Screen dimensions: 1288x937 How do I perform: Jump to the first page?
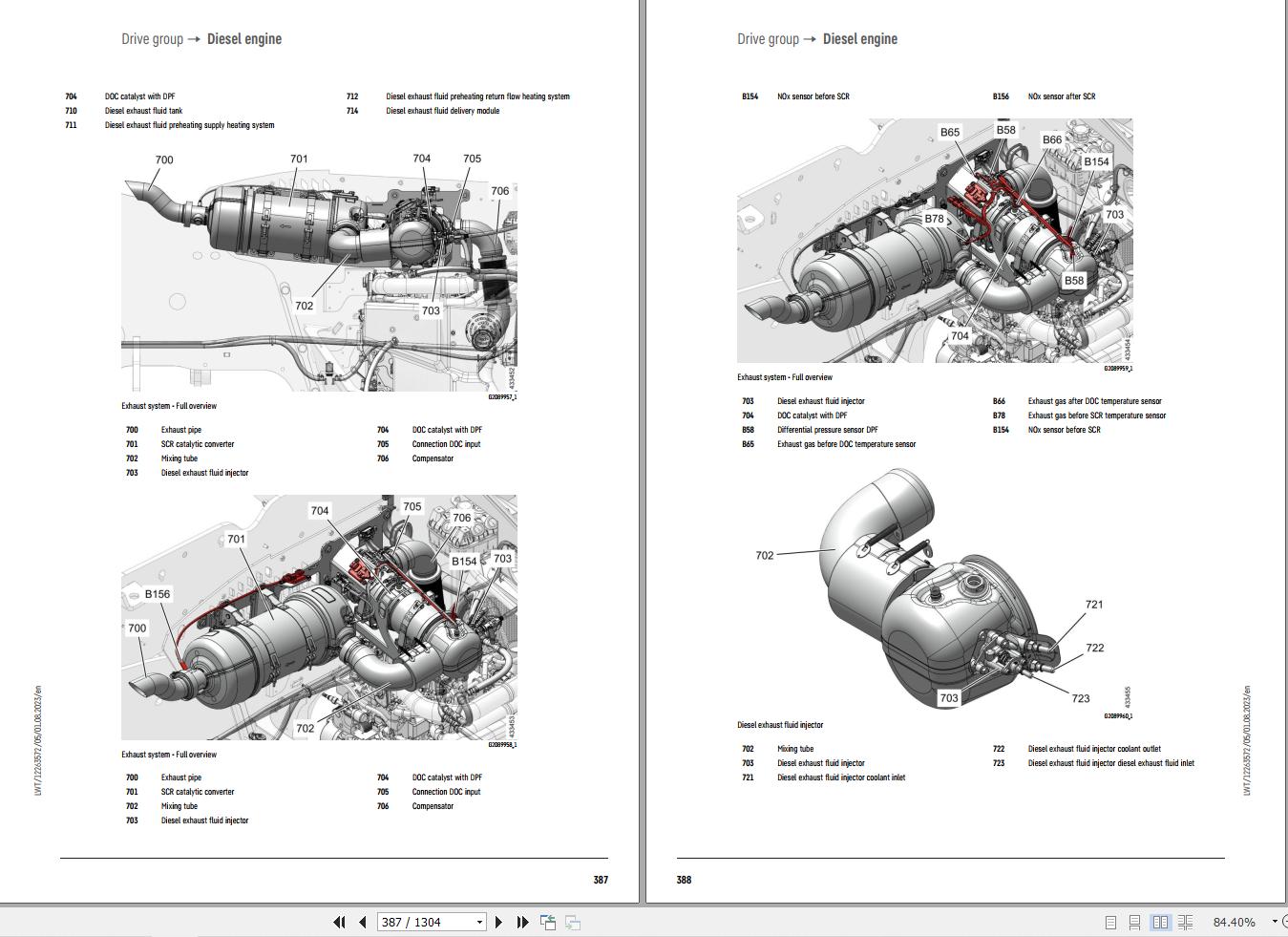tap(339, 922)
